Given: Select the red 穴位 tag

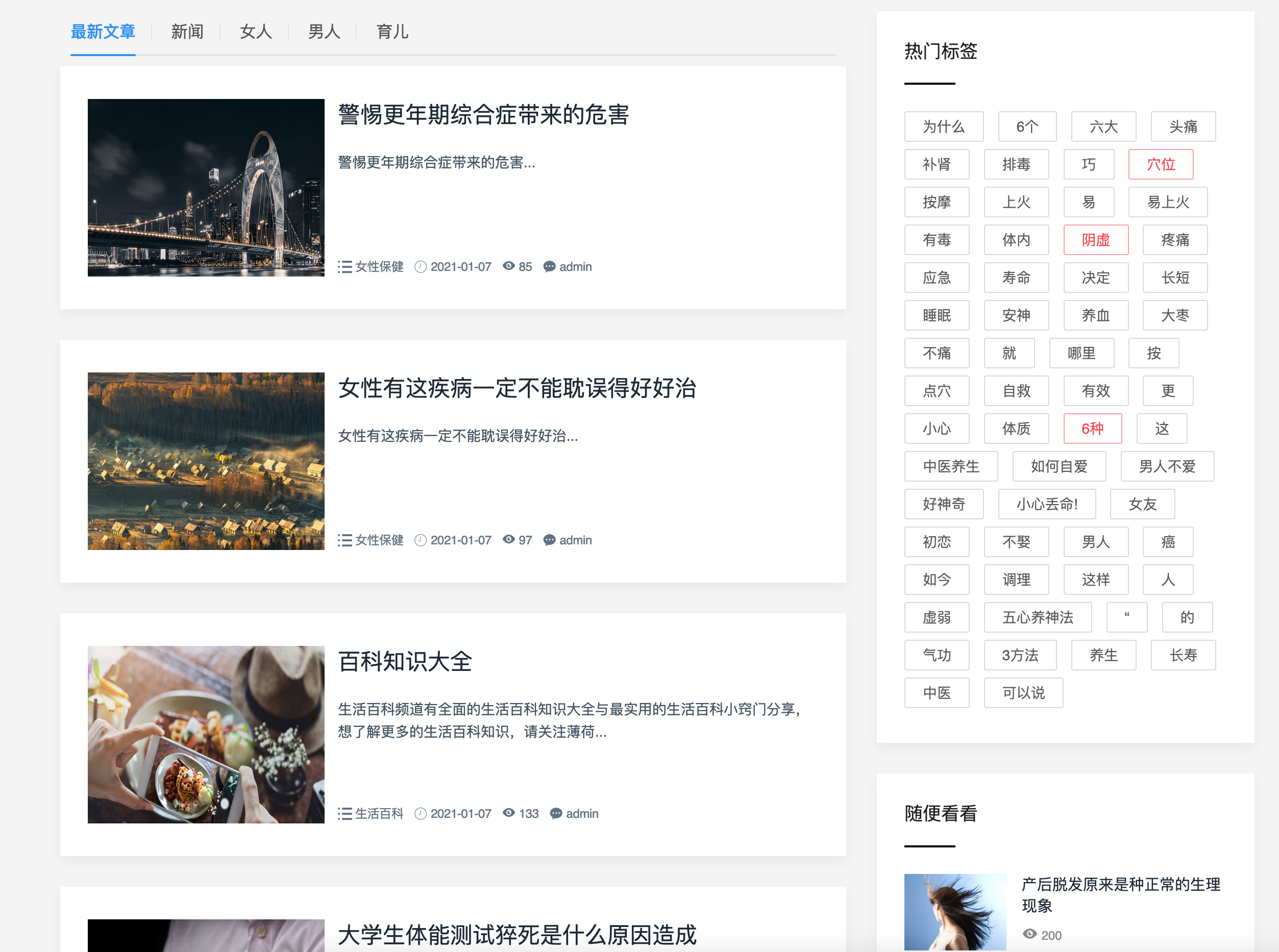Looking at the screenshot, I should tap(1161, 164).
